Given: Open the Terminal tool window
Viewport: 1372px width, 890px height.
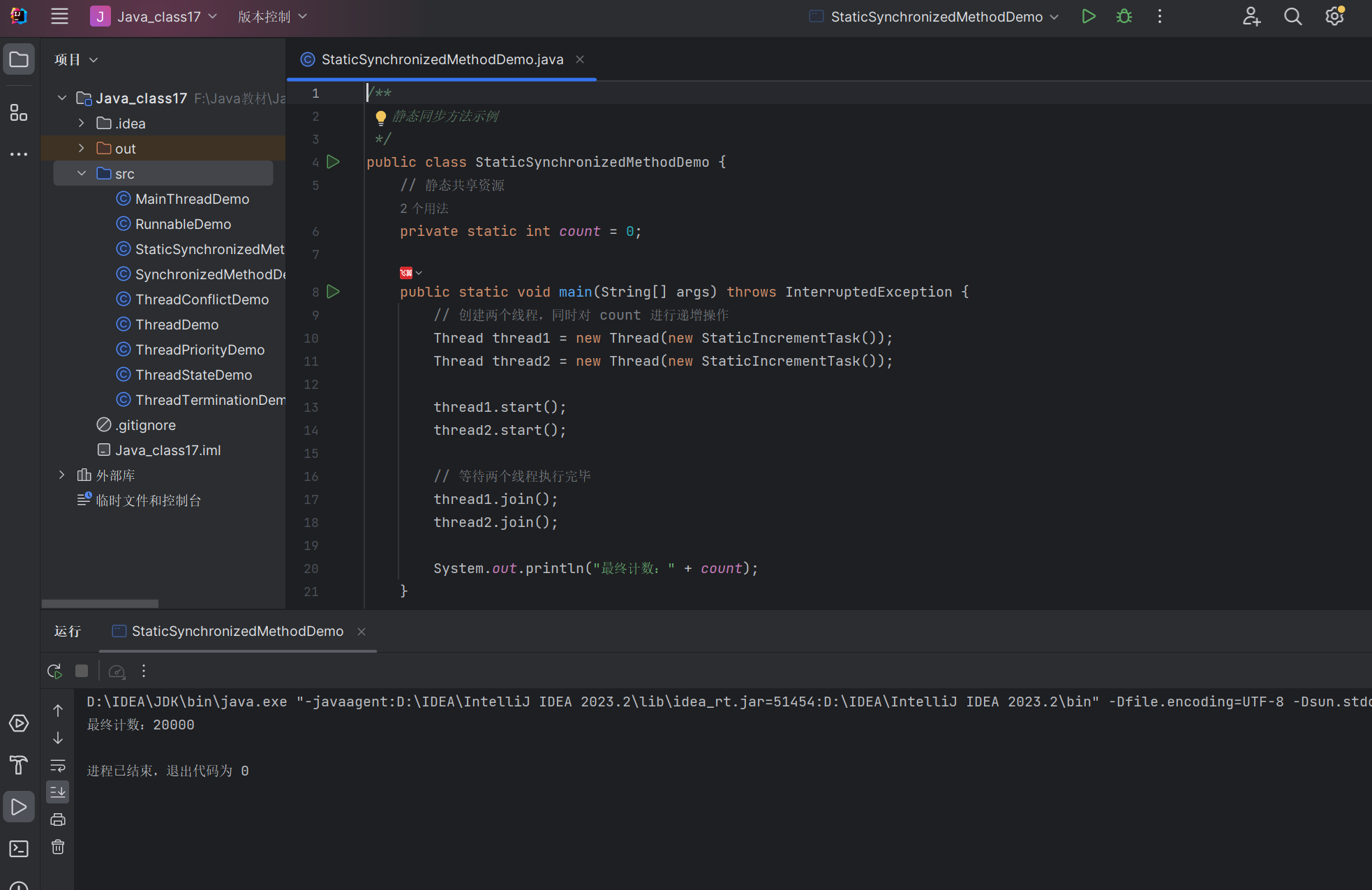Looking at the screenshot, I should [19, 849].
